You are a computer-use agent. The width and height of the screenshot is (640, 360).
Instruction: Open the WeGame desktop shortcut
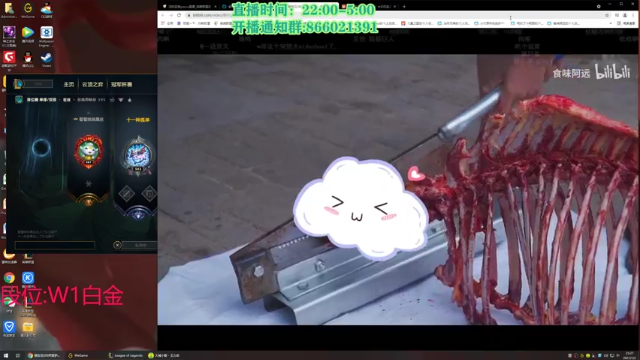(28, 10)
